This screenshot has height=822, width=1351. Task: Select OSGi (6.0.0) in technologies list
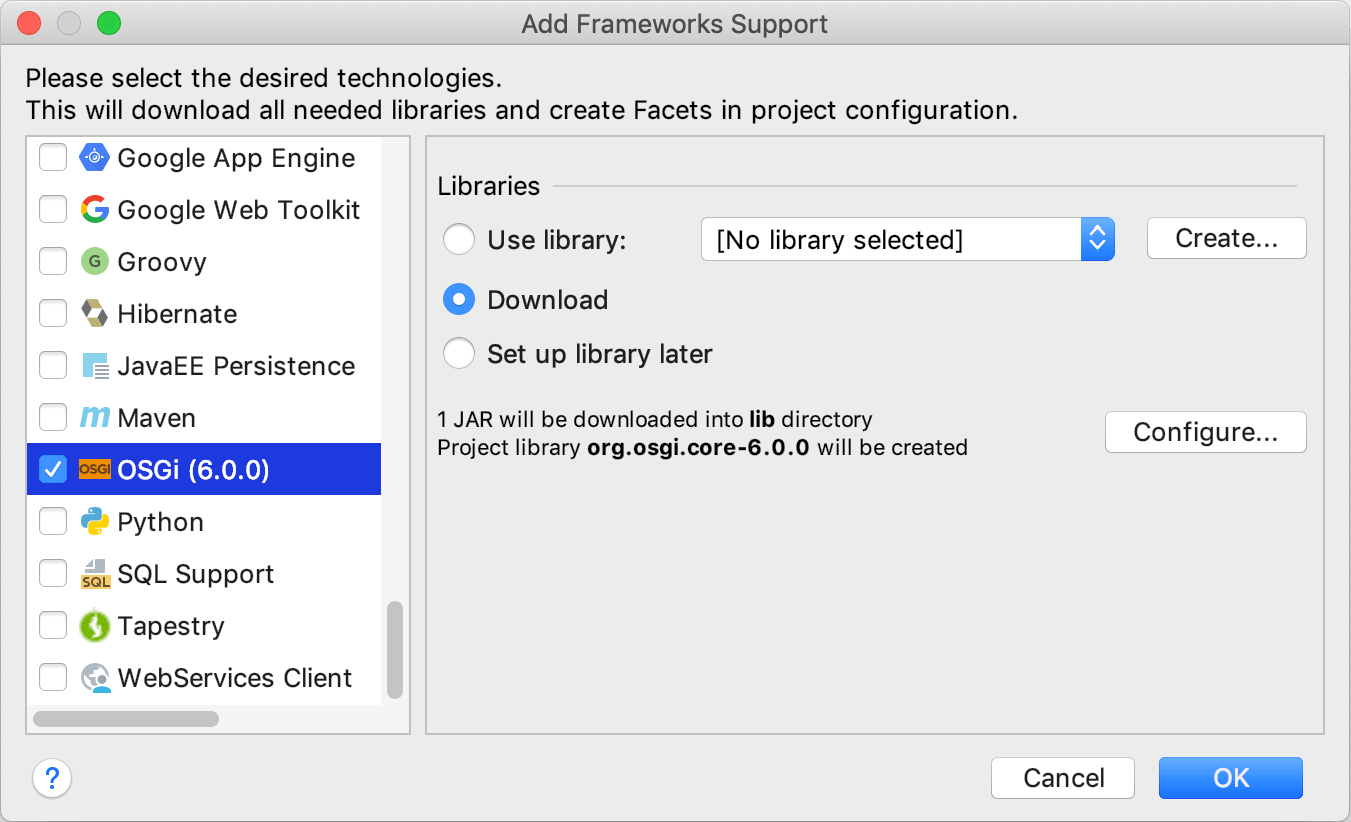194,470
